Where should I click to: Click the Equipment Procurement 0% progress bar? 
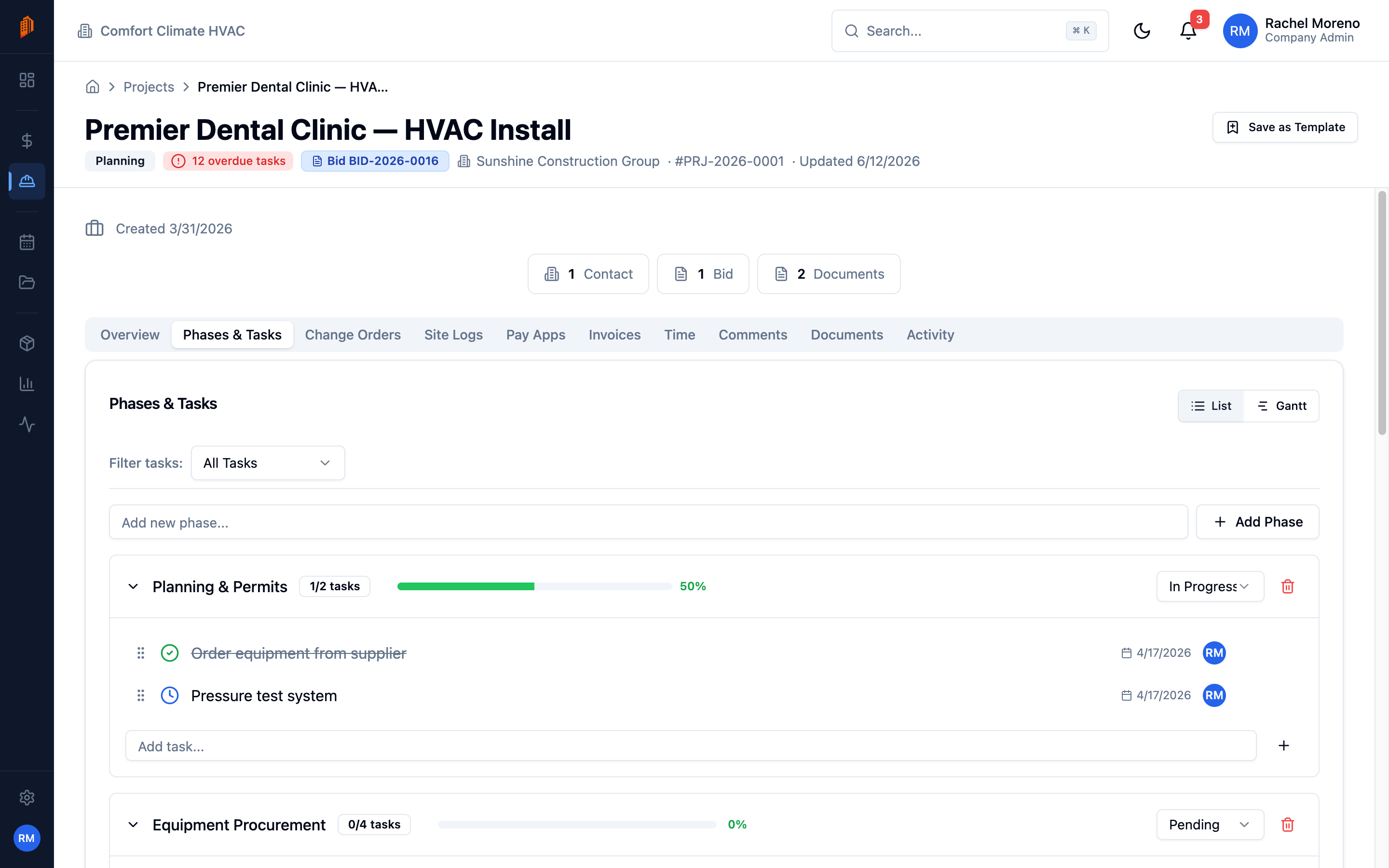coord(577,825)
